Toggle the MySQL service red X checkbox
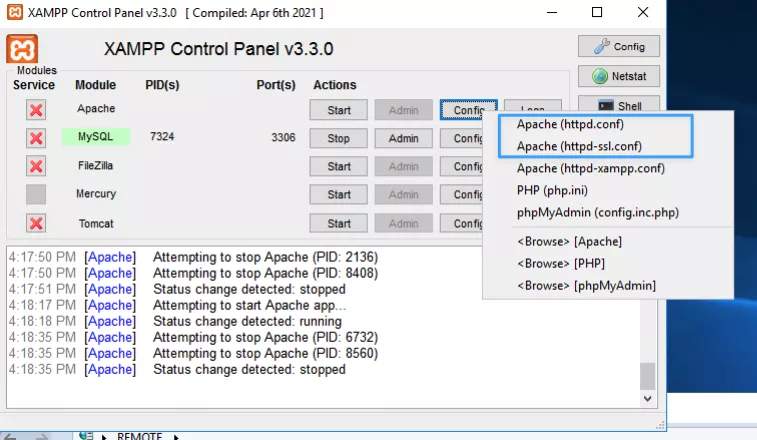This screenshot has height=440, width=757. pyautogui.click(x=36, y=138)
